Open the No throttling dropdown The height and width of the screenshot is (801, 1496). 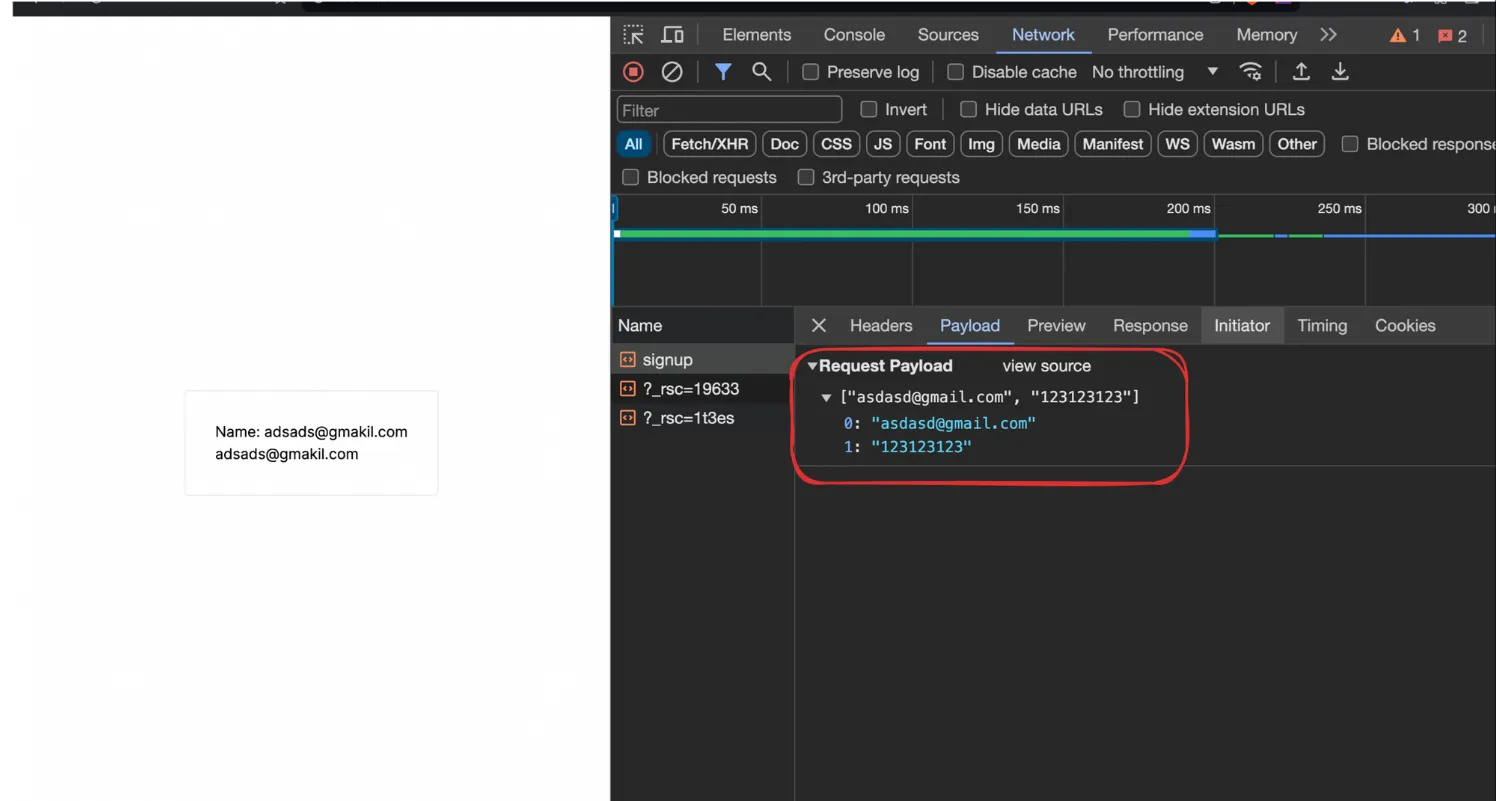click(x=1155, y=72)
